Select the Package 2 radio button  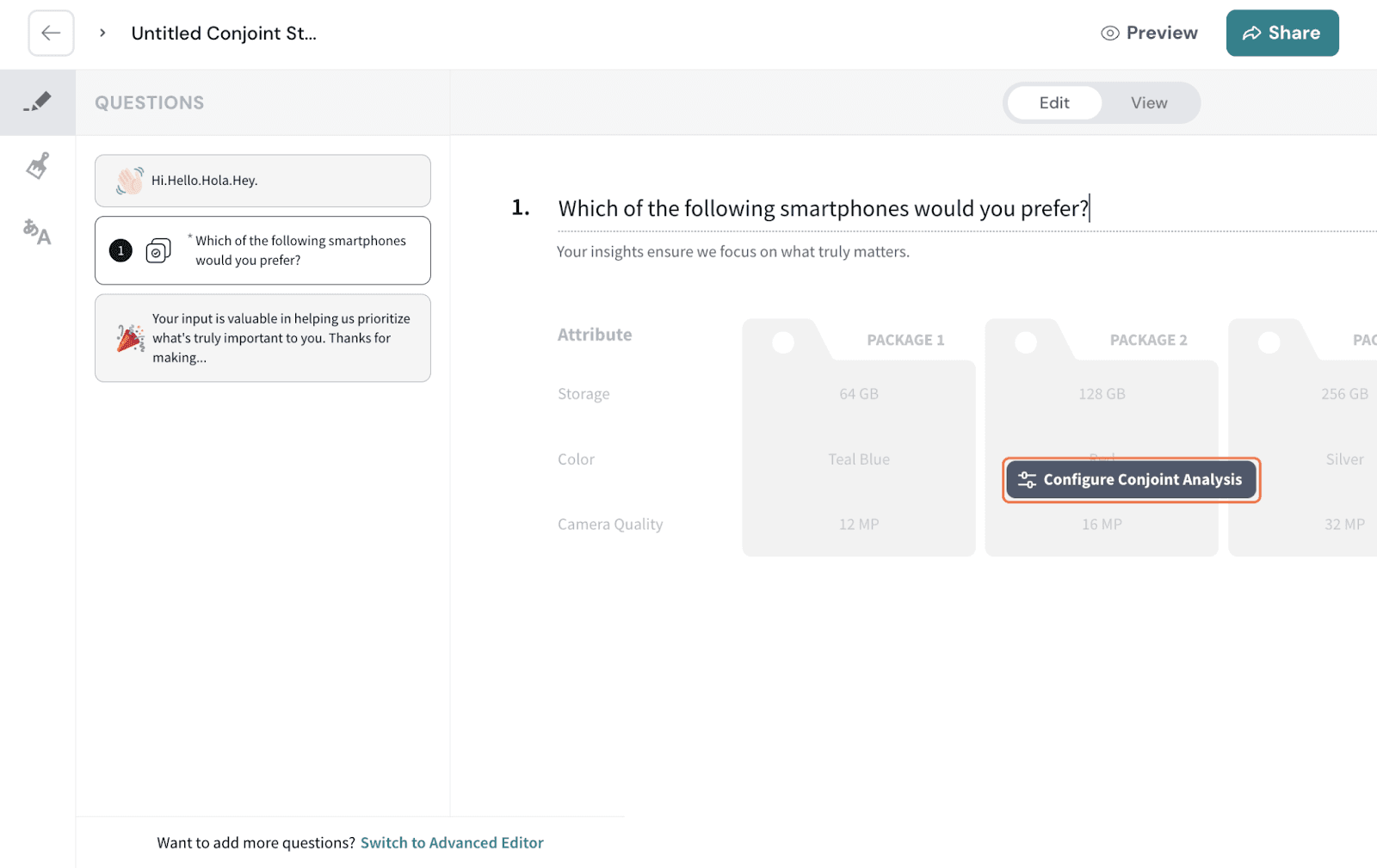tap(1026, 342)
